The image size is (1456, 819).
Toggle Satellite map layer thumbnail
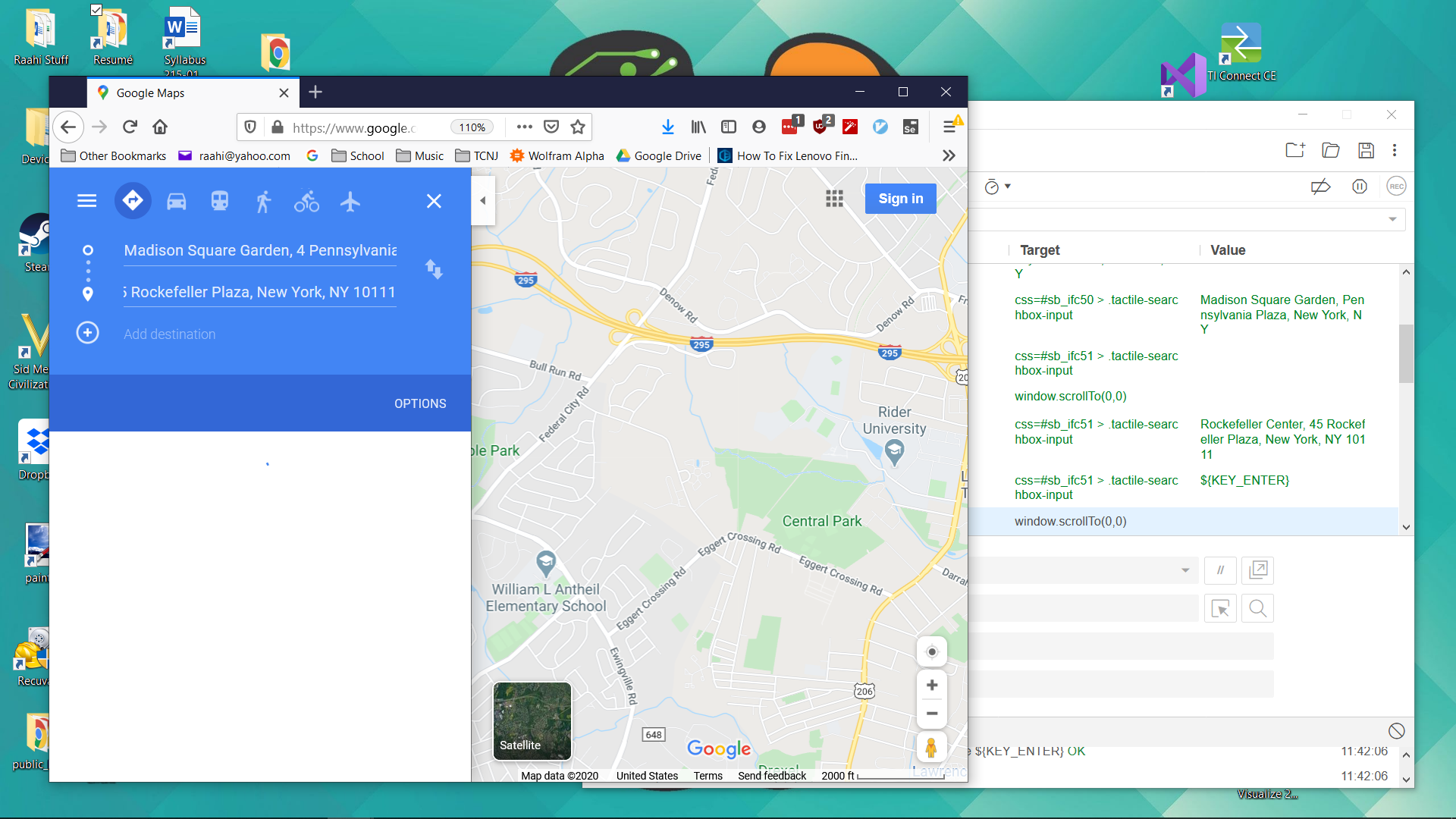point(532,720)
